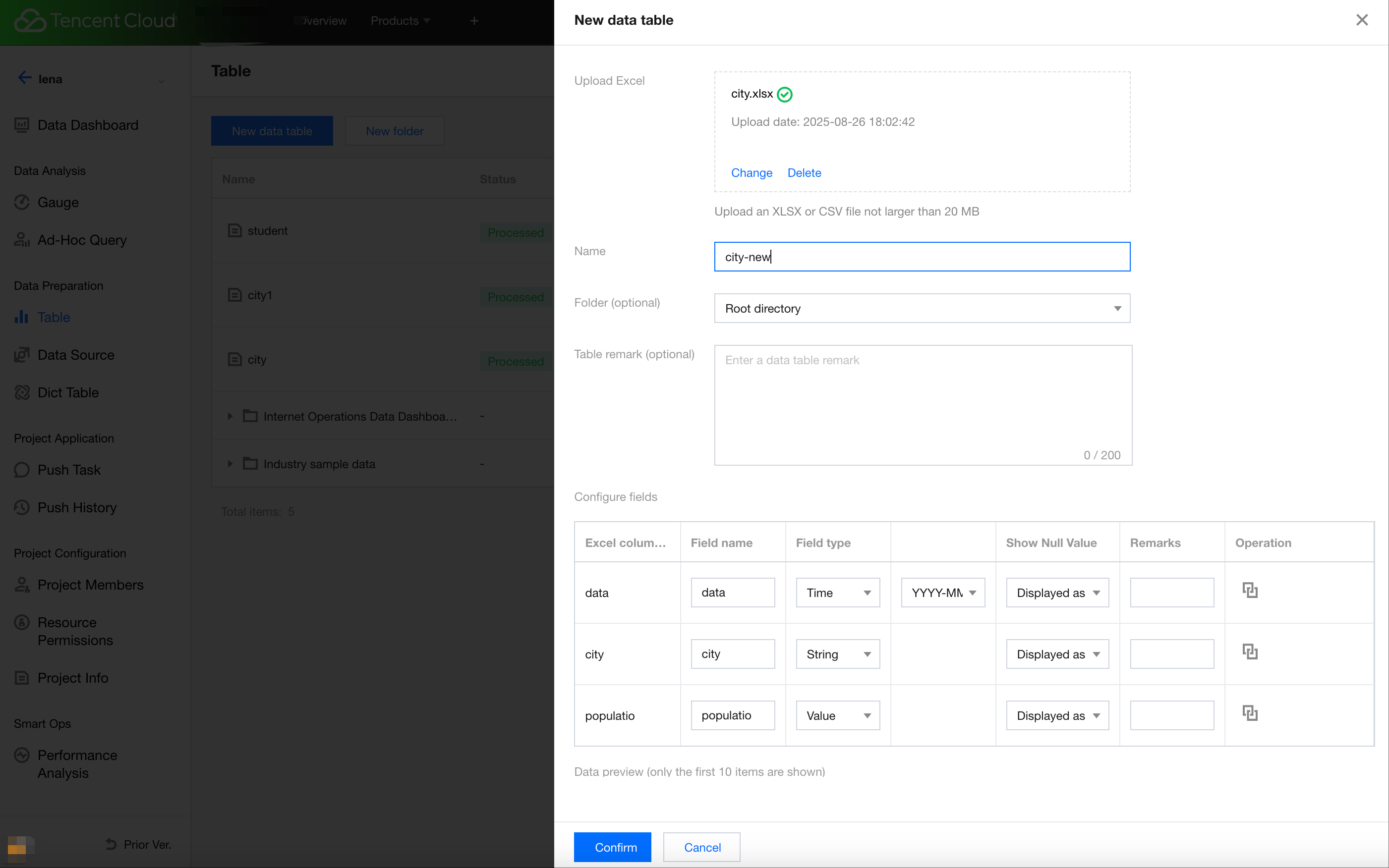The image size is (1389, 868).
Task: Click the Gauge sidebar icon
Action: point(22,203)
